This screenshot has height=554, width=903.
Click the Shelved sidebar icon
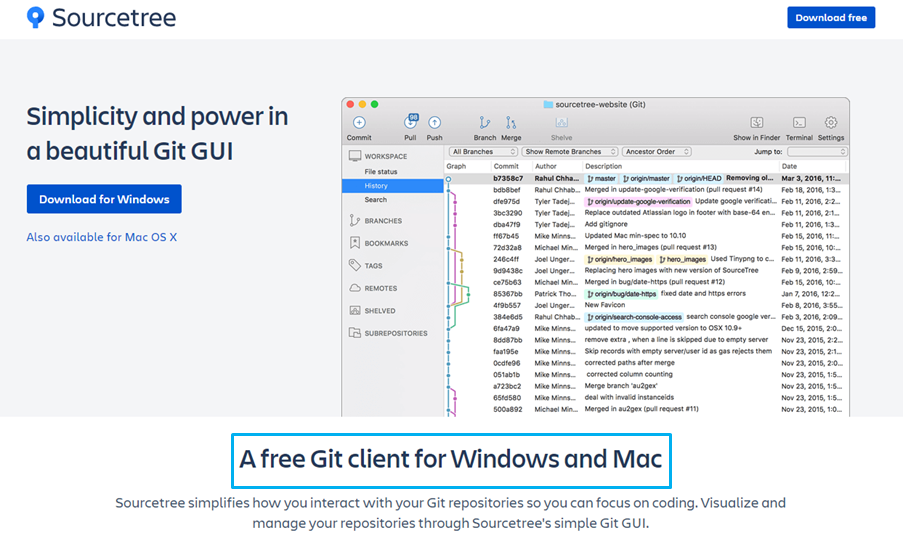pyautogui.click(x=355, y=310)
